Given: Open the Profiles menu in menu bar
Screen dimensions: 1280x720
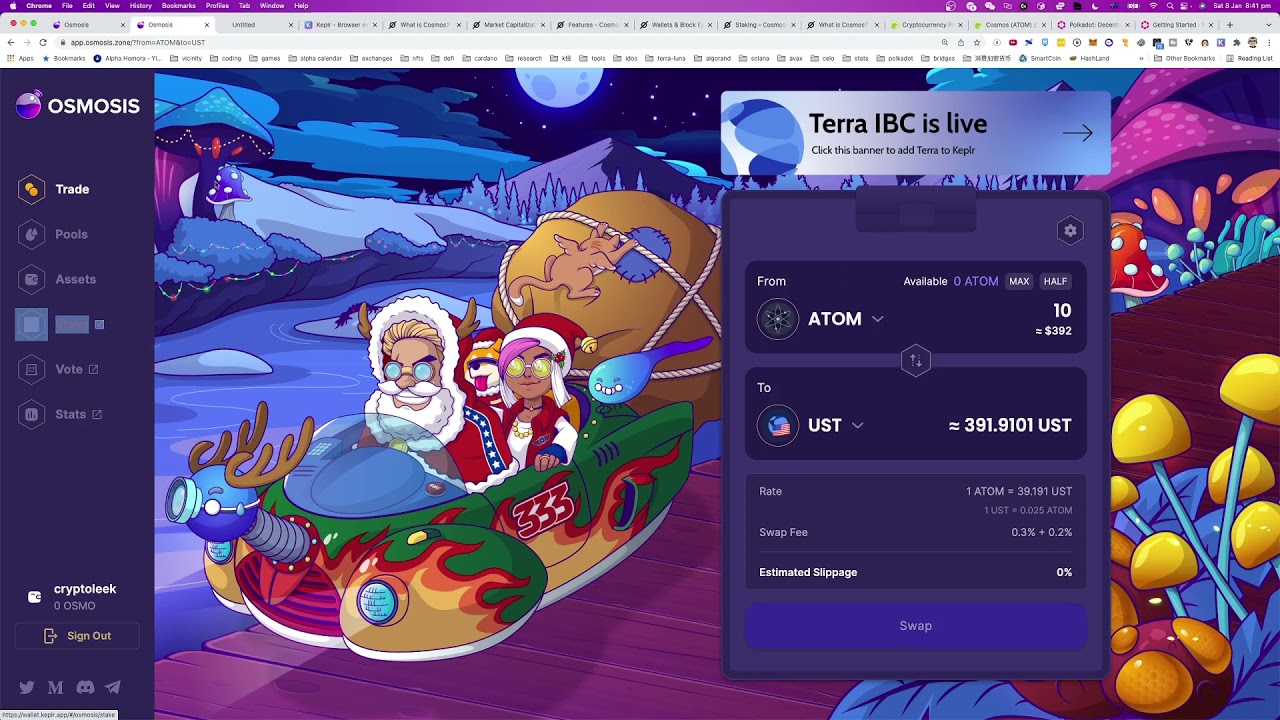Looking at the screenshot, I should click(x=217, y=6).
